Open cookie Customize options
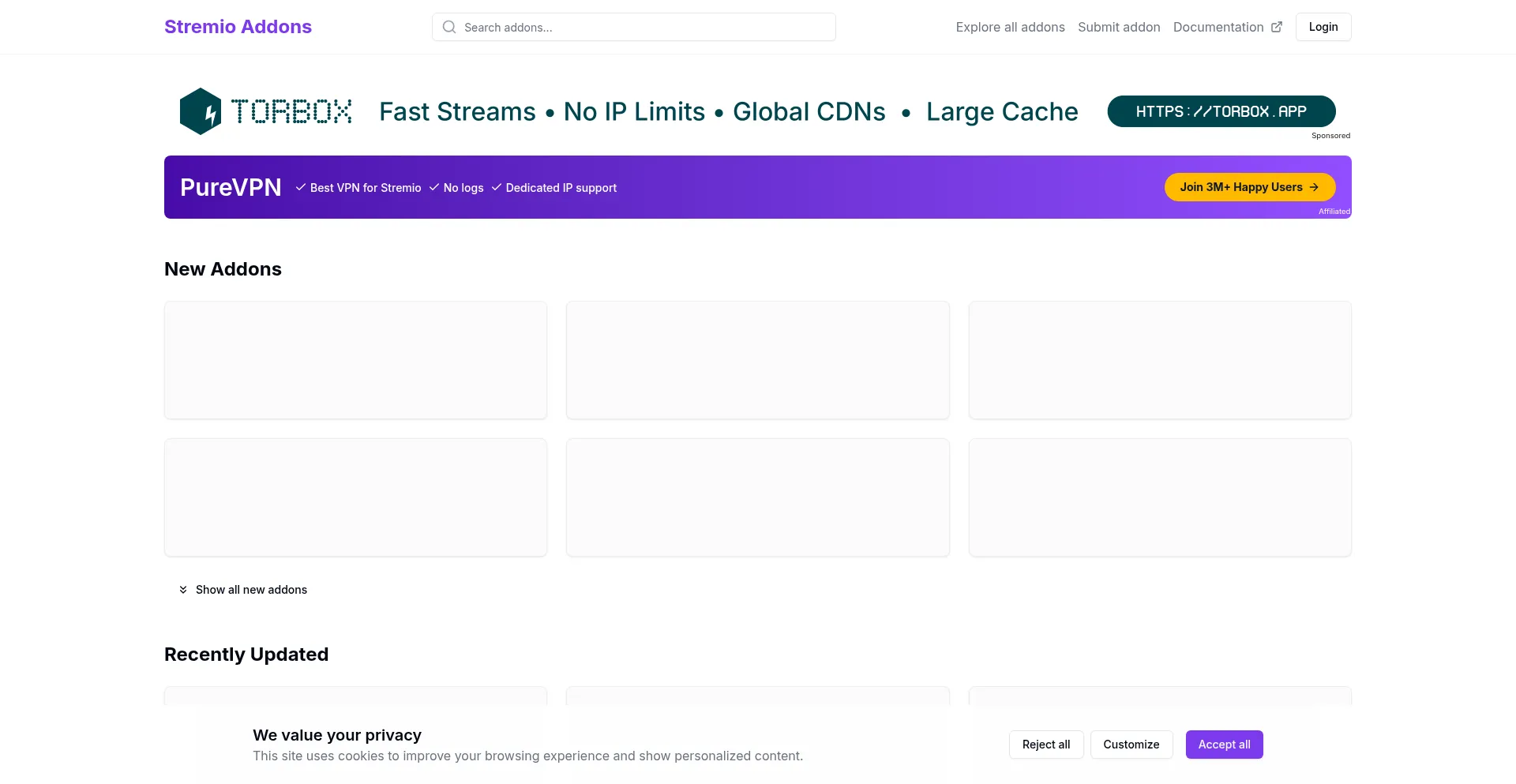Image resolution: width=1516 pixels, height=784 pixels. (x=1131, y=745)
